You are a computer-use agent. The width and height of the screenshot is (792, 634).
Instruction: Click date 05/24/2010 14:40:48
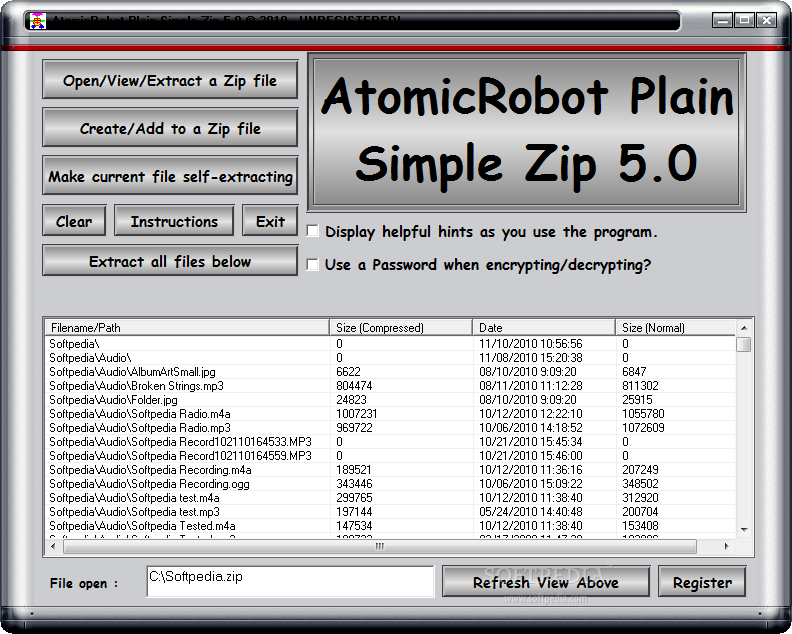(531, 512)
